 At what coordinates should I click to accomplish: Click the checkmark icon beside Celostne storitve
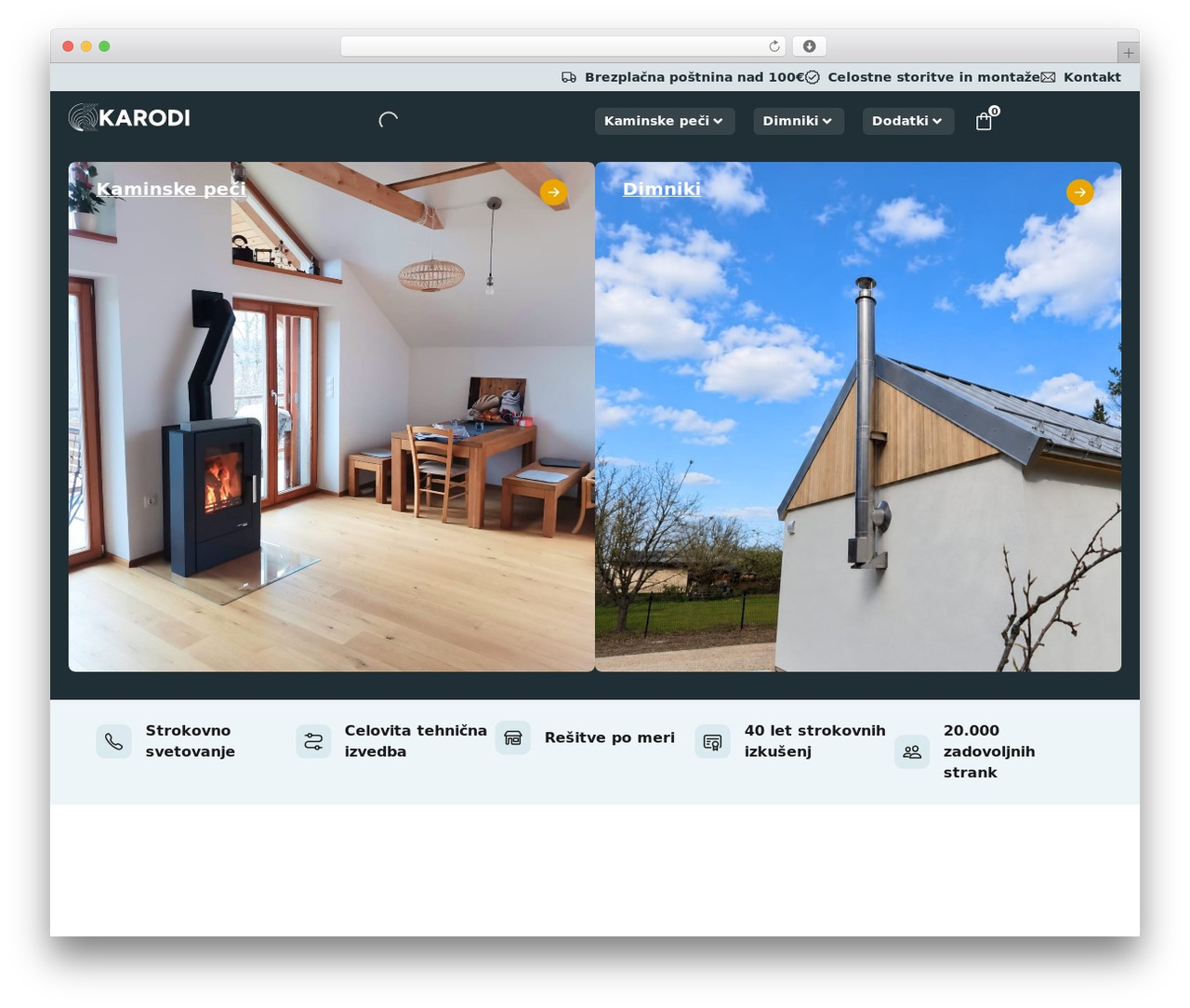(x=813, y=77)
